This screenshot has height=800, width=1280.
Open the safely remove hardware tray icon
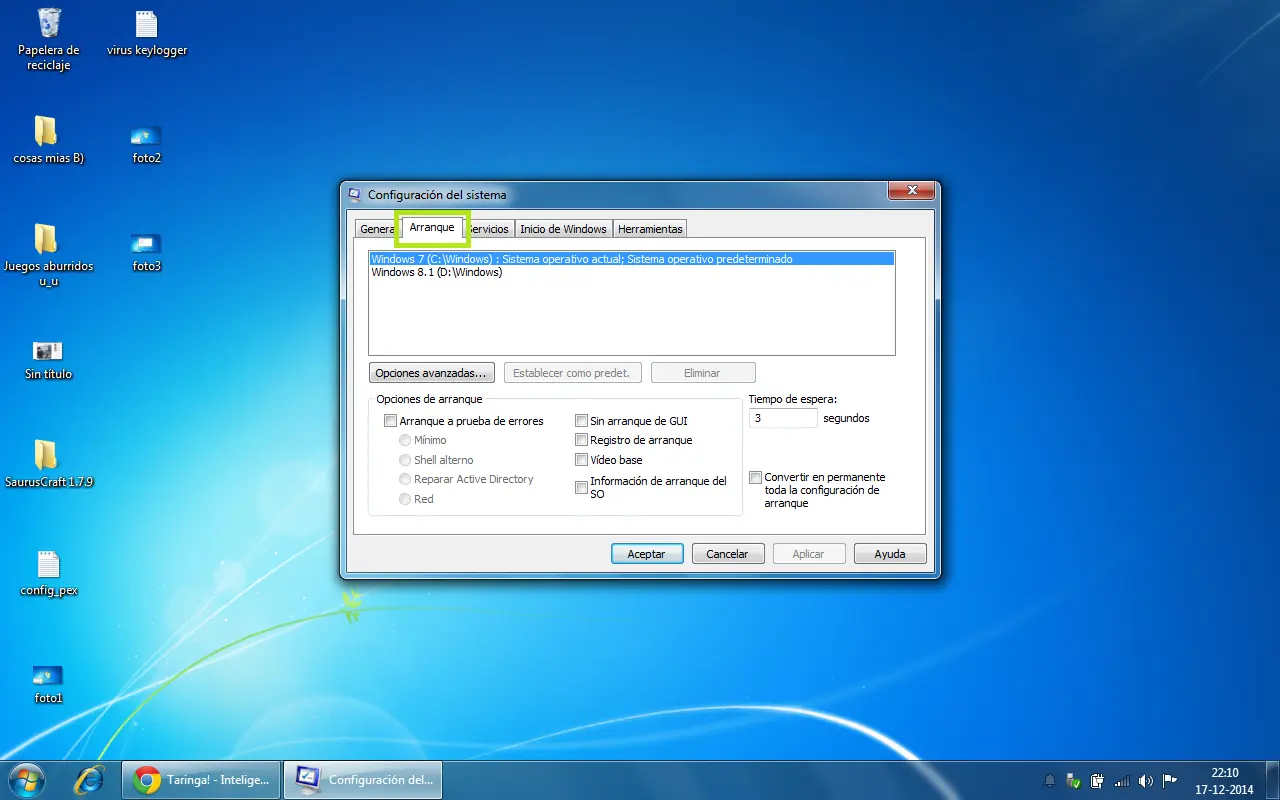(1073, 780)
